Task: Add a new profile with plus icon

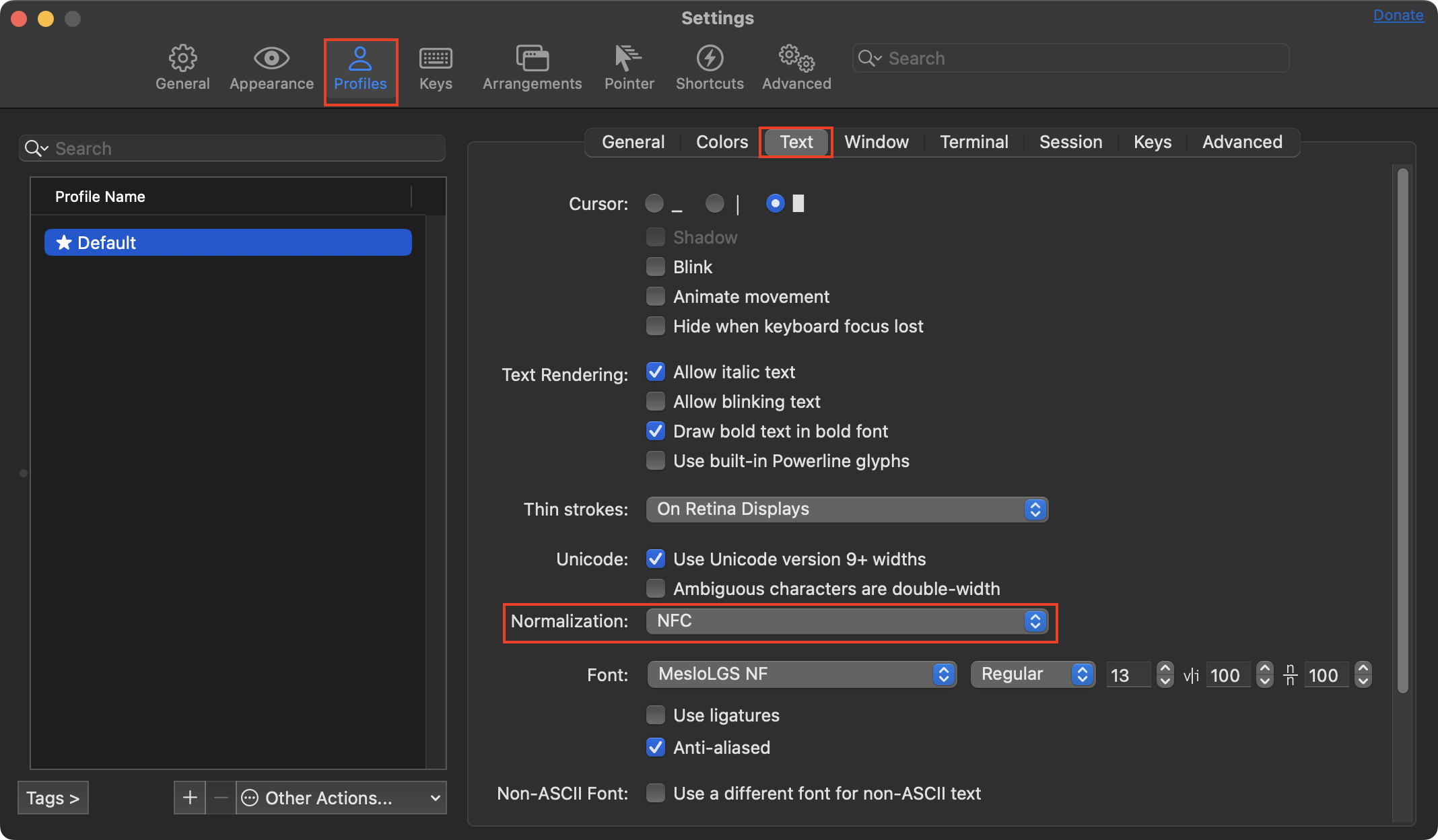Action: tap(189, 798)
